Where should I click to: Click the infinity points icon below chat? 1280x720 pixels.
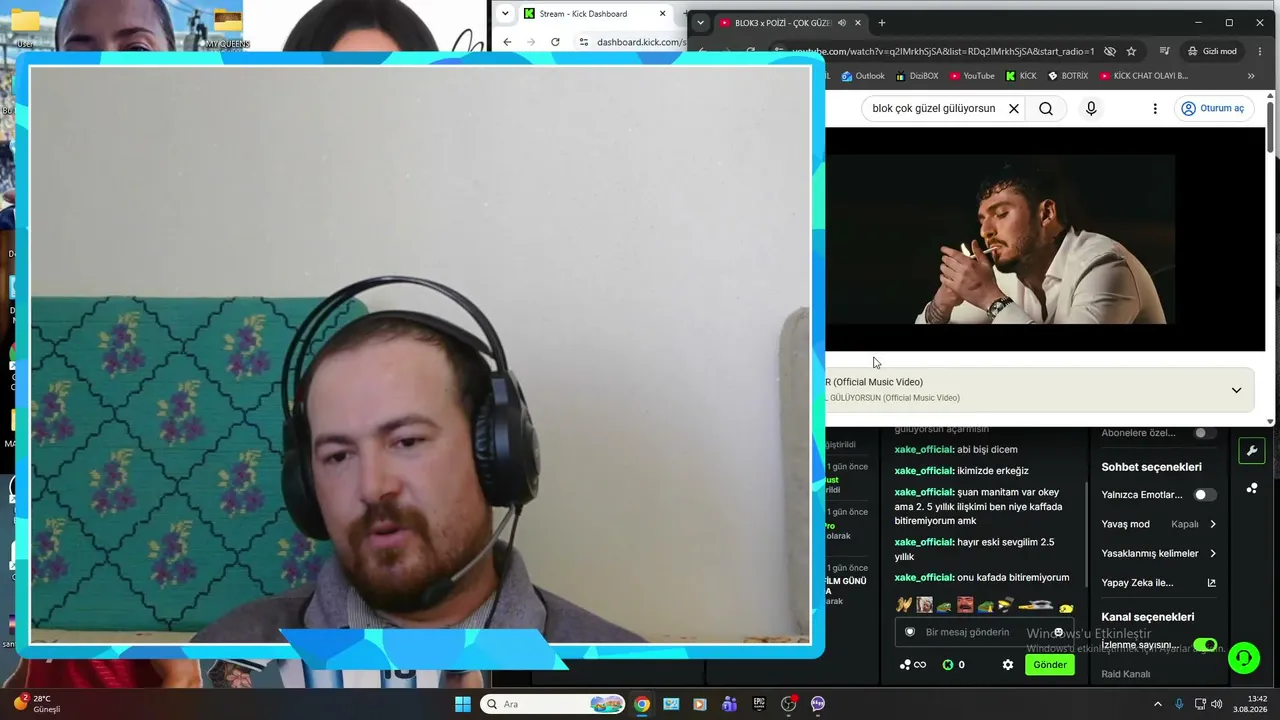913,665
